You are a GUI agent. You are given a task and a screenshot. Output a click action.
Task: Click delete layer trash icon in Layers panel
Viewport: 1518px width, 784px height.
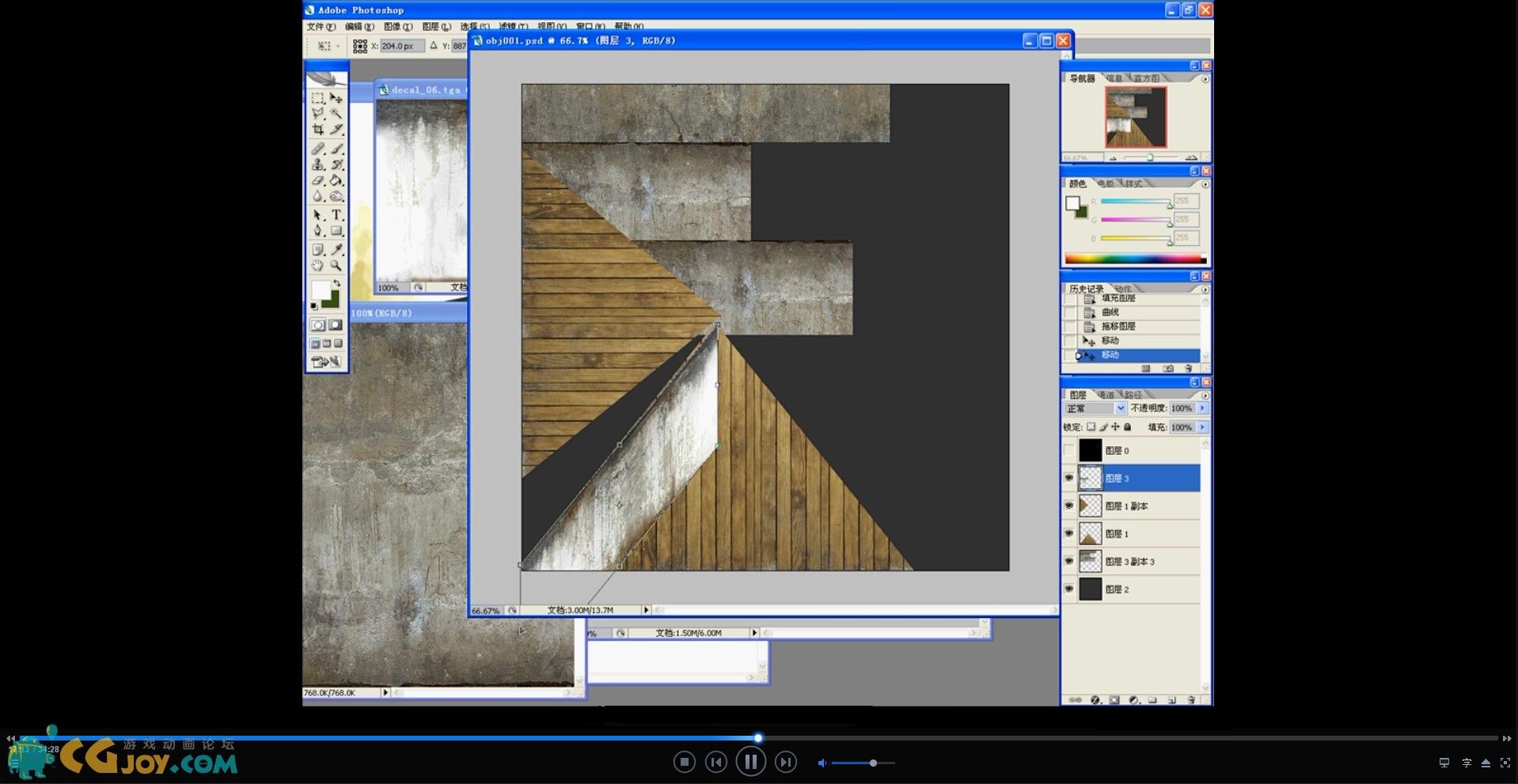1191,700
